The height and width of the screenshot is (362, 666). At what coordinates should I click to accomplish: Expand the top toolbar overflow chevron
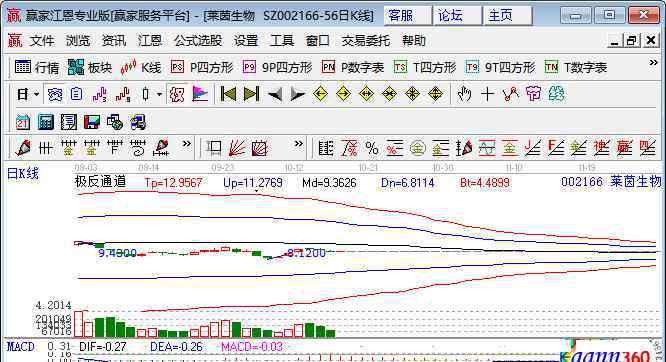[653, 63]
